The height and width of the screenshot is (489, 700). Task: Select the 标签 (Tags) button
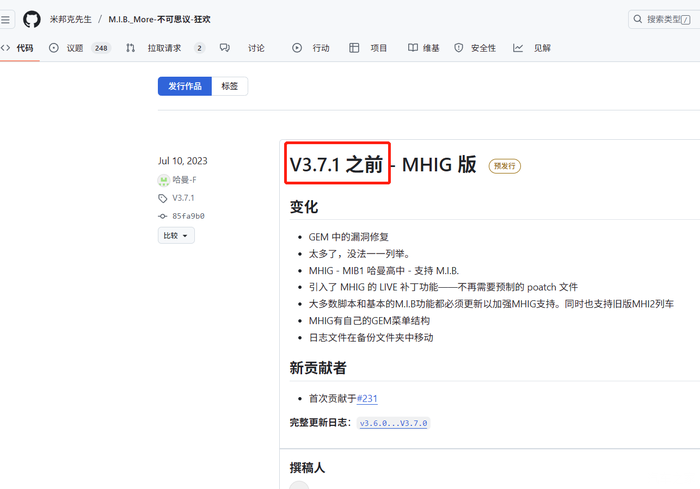(229, 87)
